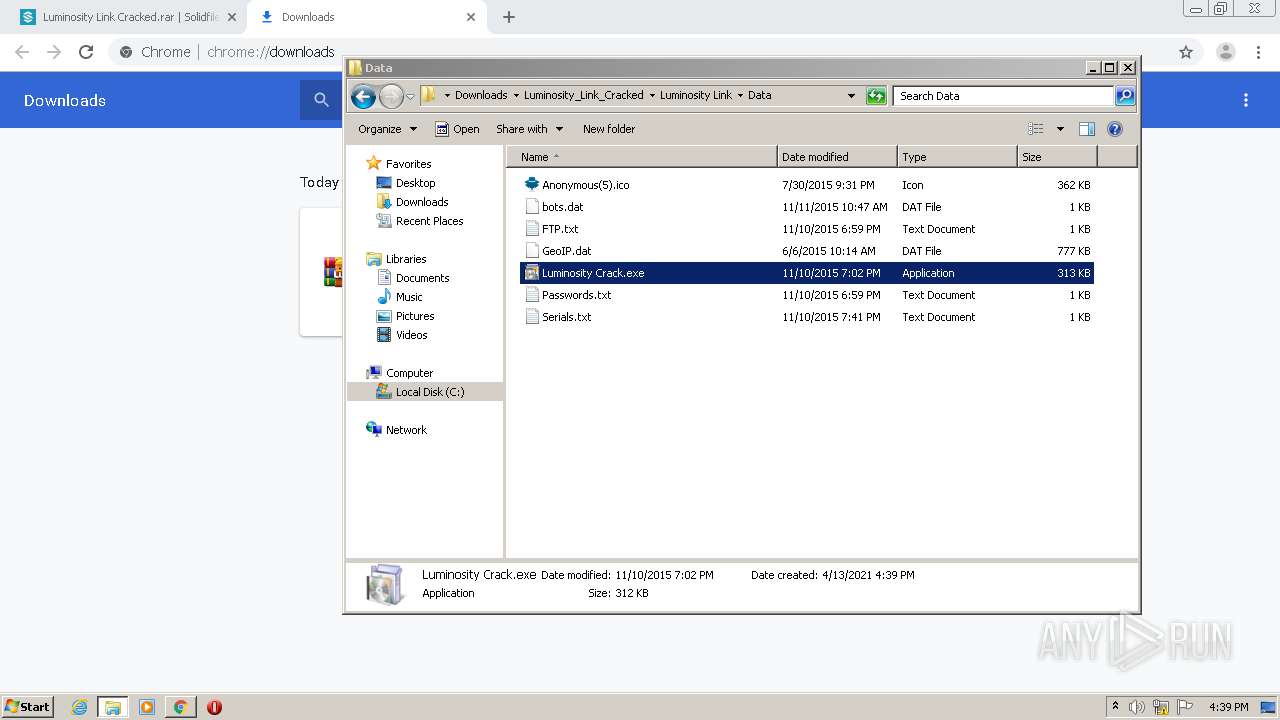The width and height of the screenshot is (1280, 720).
Task: Select GeoIP.dat file
Action: pos(807,251)
